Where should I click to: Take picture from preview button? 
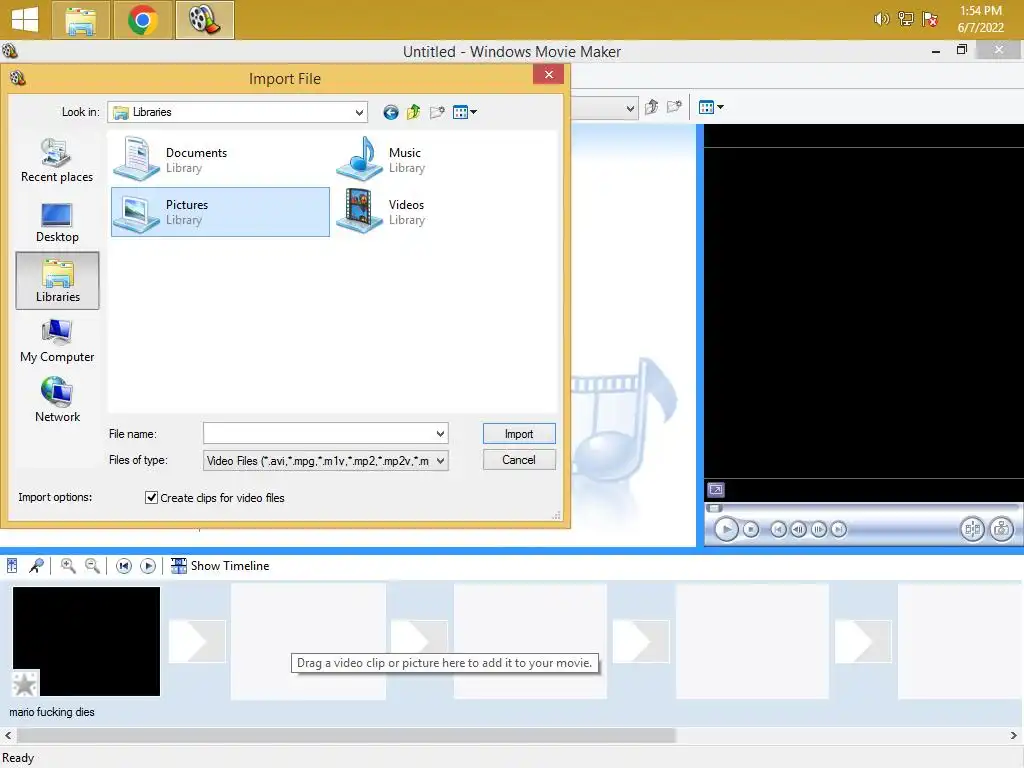click(x=1001, y=529)
